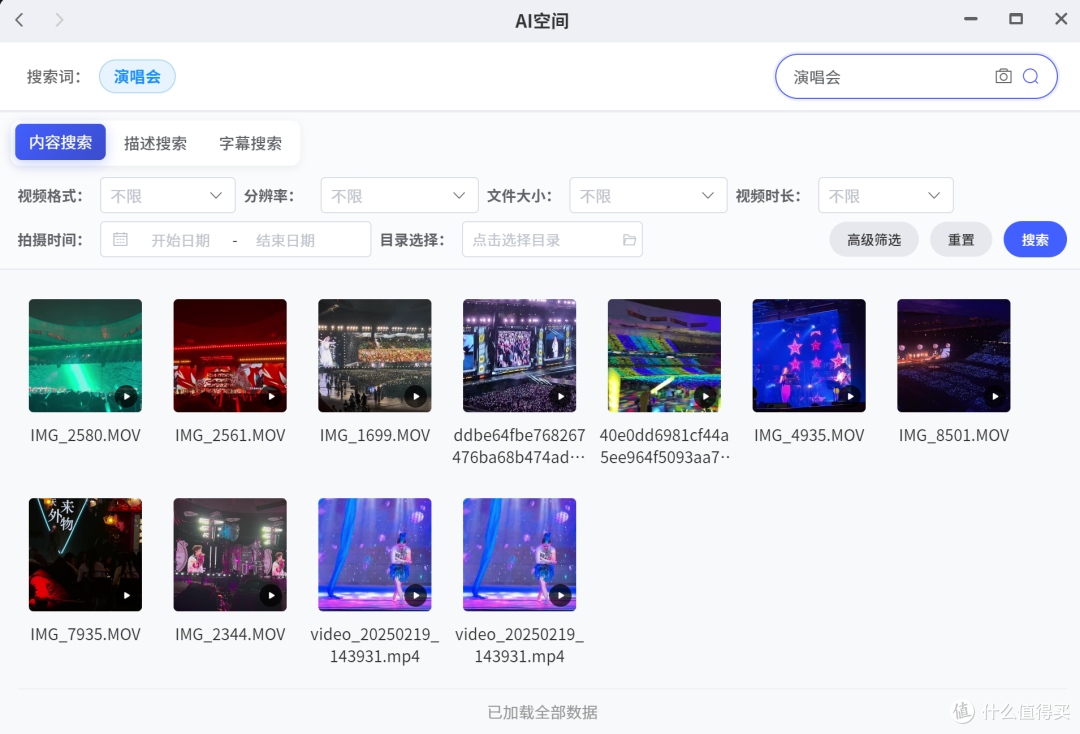
Task: Close the AI空间 window
Action: pos(1061,19)
